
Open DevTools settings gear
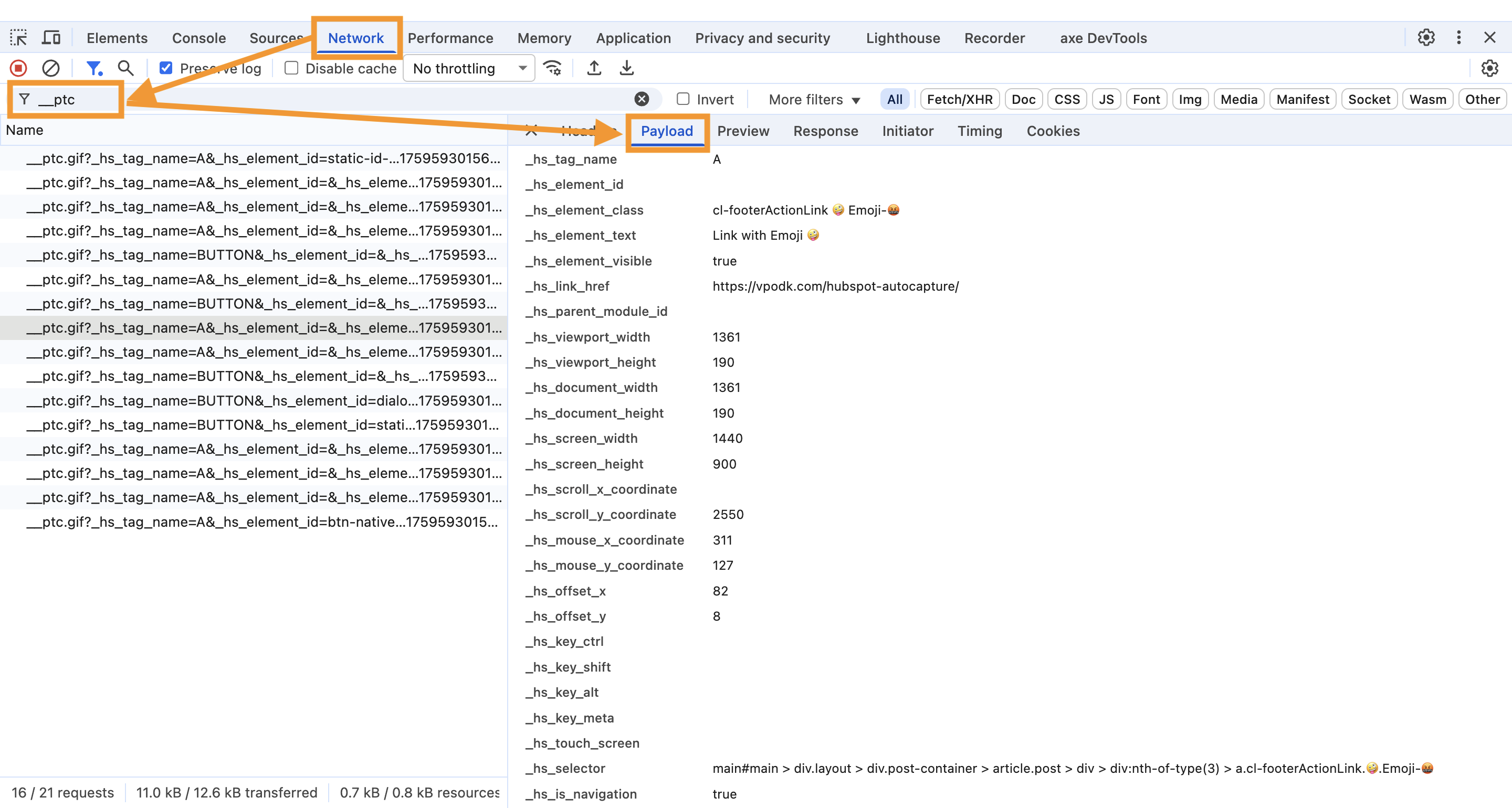coord(1426,38)
